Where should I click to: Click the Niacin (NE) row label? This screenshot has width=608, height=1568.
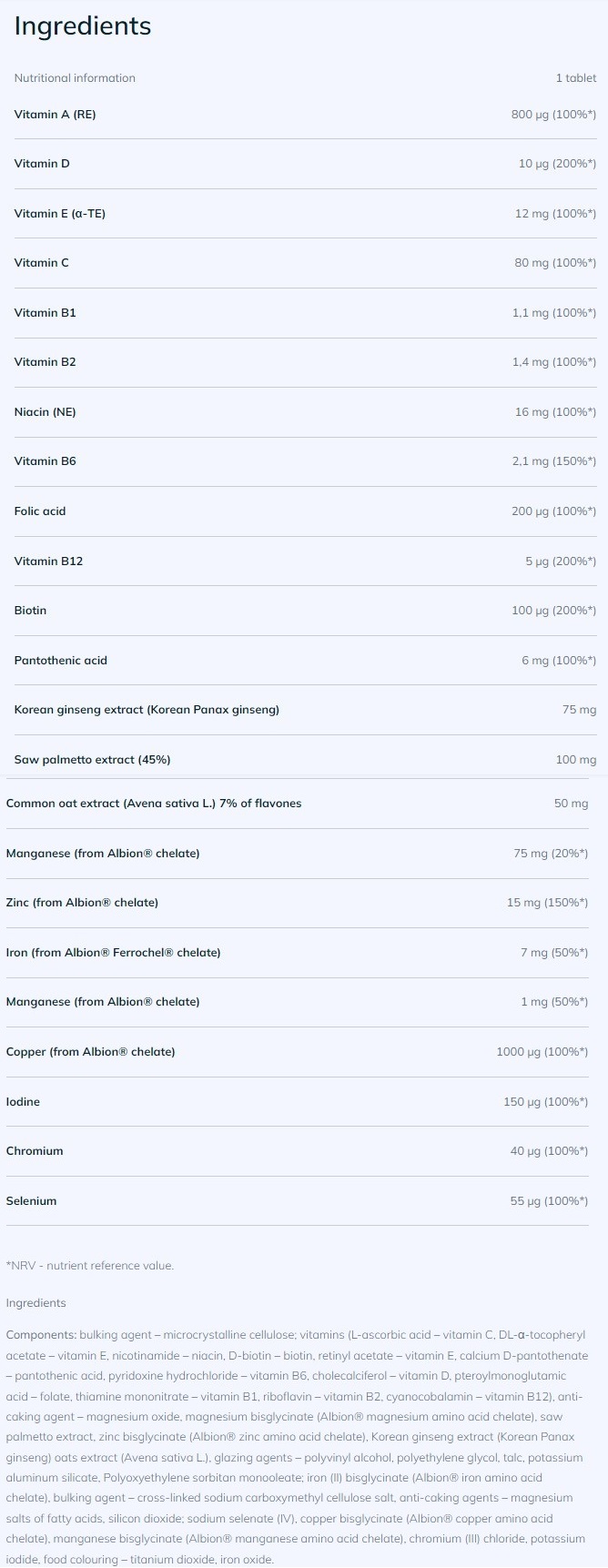click(x=46, y=412)
